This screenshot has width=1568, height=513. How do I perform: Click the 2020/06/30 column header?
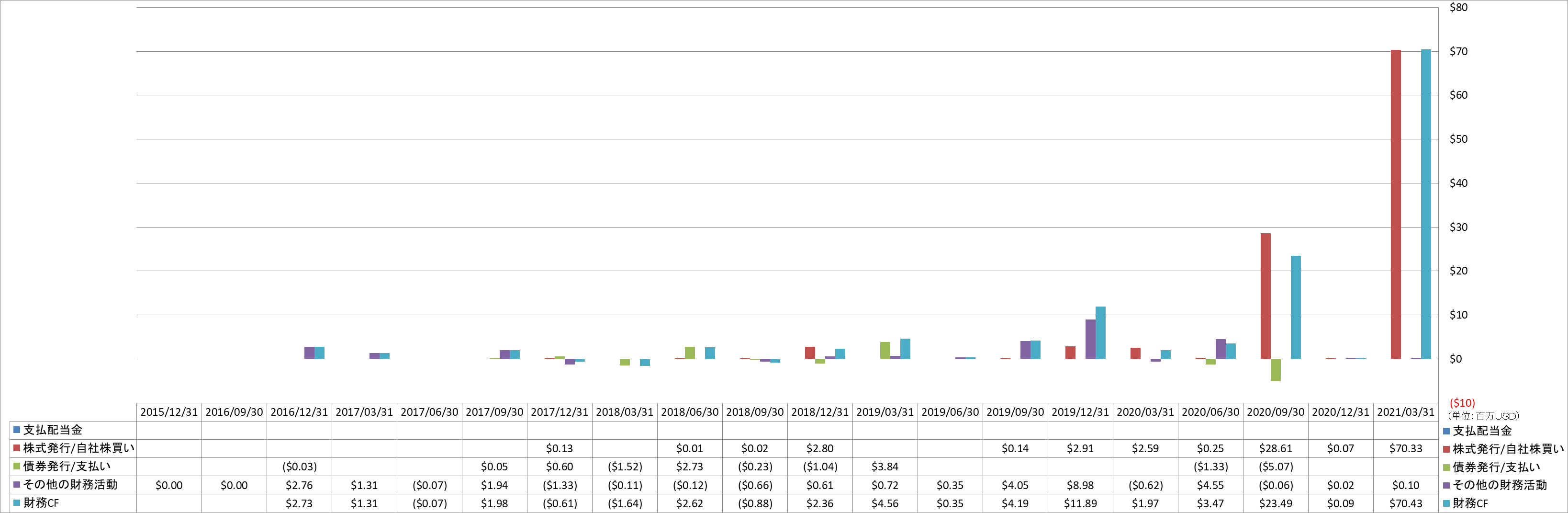(x=1210, y=412)
